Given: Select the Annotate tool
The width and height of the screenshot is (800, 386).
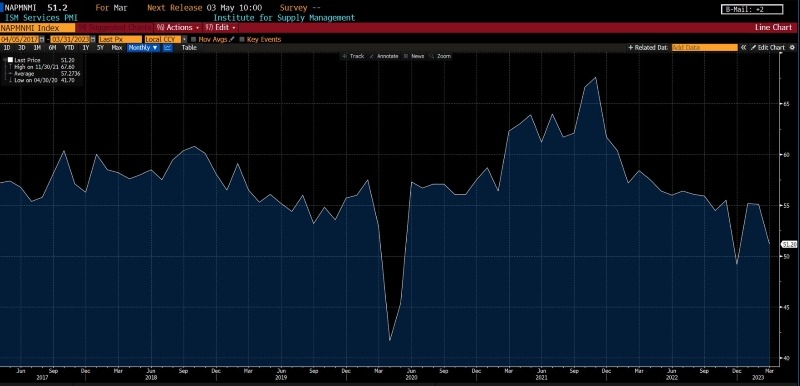Looking at the screenshot, I should click(384, 56).
